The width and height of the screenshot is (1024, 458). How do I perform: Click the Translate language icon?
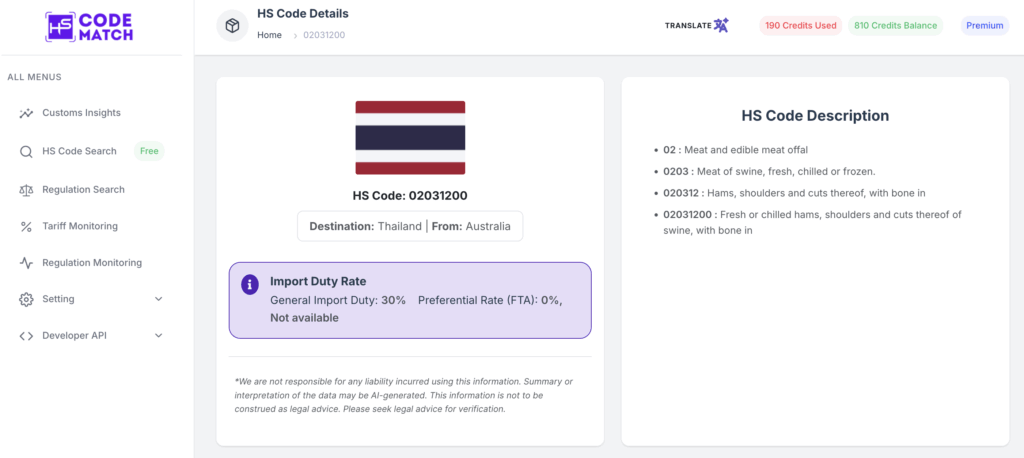721,25
